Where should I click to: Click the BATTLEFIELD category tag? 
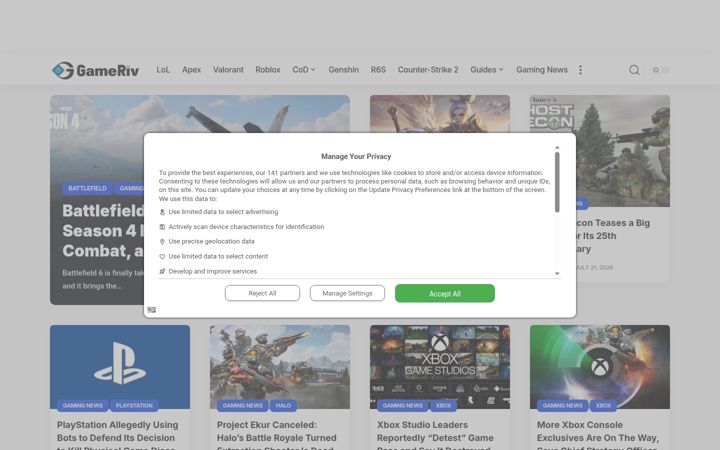(87, 188)
